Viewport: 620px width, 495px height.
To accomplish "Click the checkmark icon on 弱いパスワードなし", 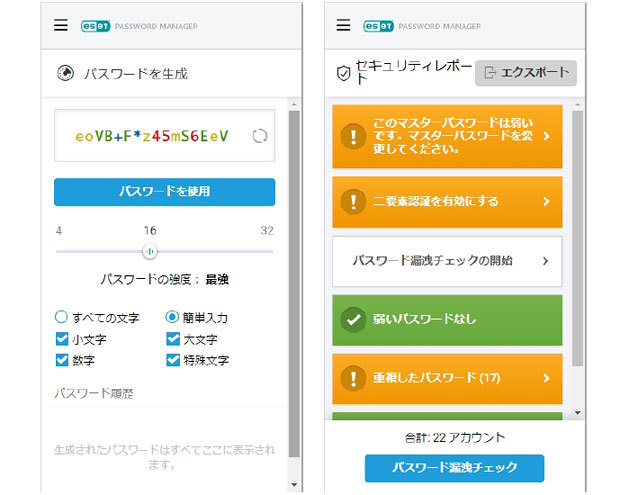I will pos(351,320).
